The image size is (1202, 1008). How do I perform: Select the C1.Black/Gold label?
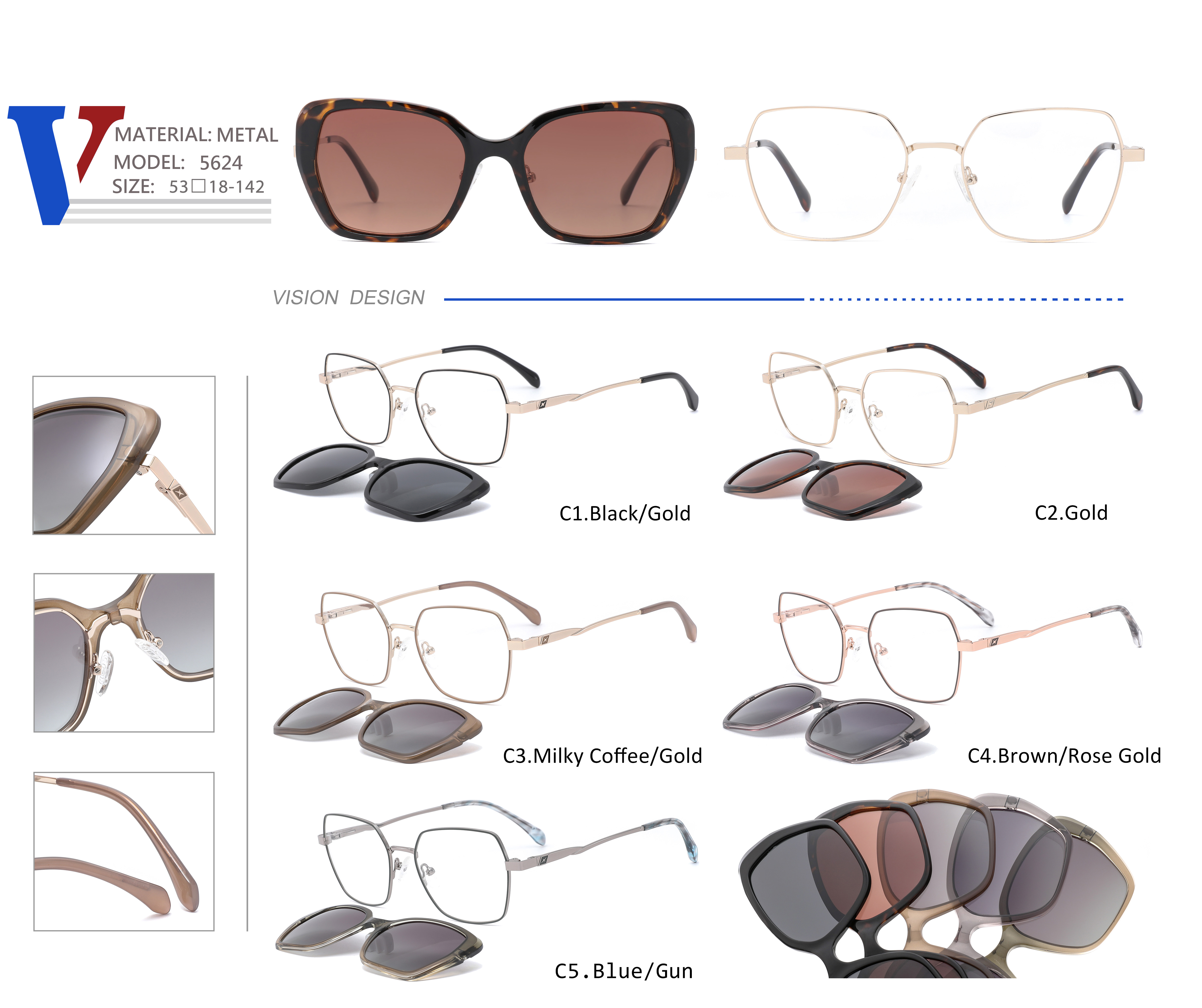(625, 513)
